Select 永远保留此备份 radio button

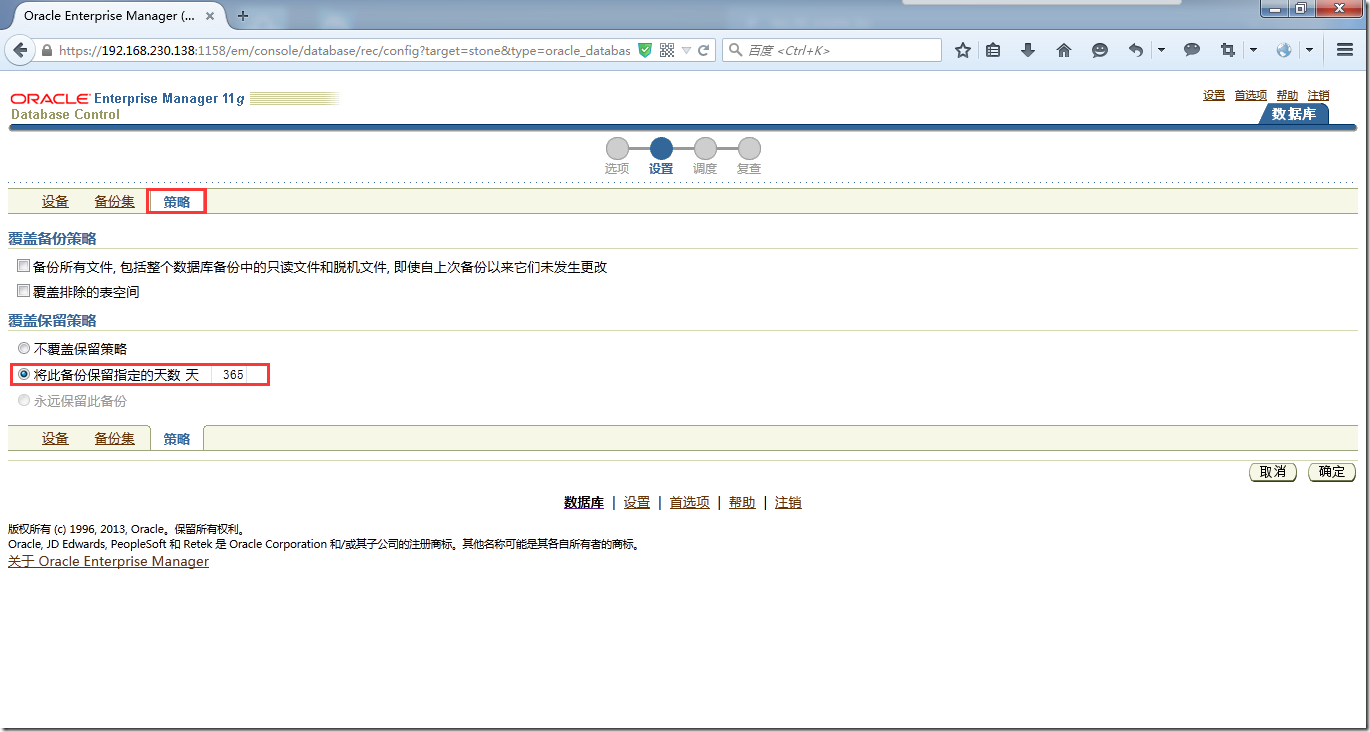24,401
